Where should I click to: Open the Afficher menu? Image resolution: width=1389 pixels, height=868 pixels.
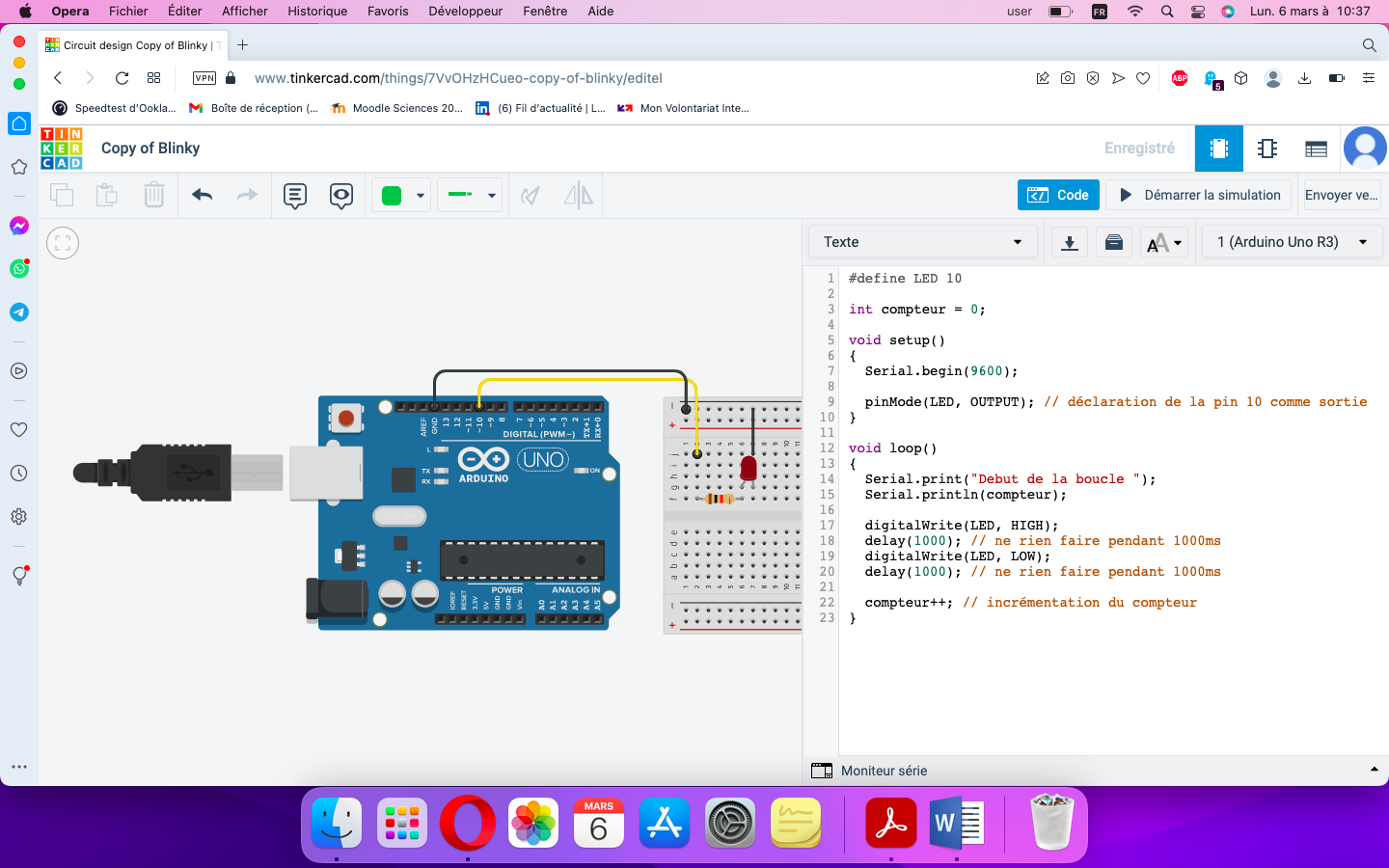point(245,11)
